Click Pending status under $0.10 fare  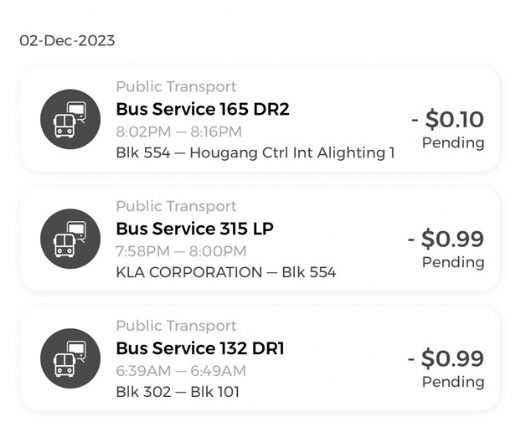pyautogui.click(x=453, y=143)
